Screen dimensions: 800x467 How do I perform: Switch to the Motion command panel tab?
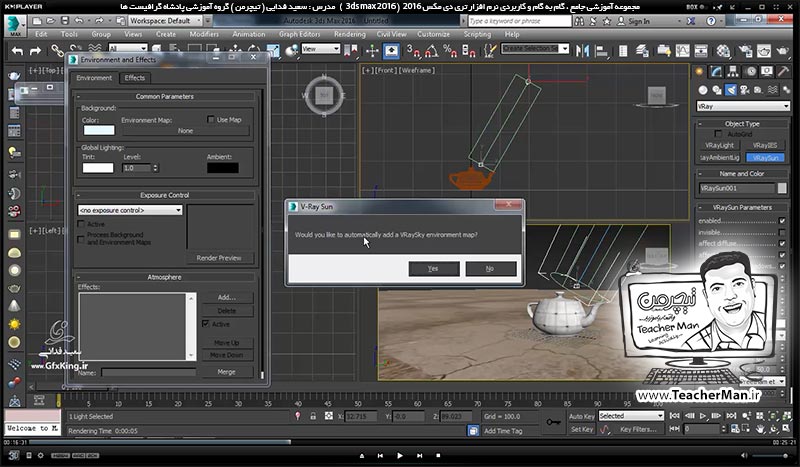[x=751, y=71]
